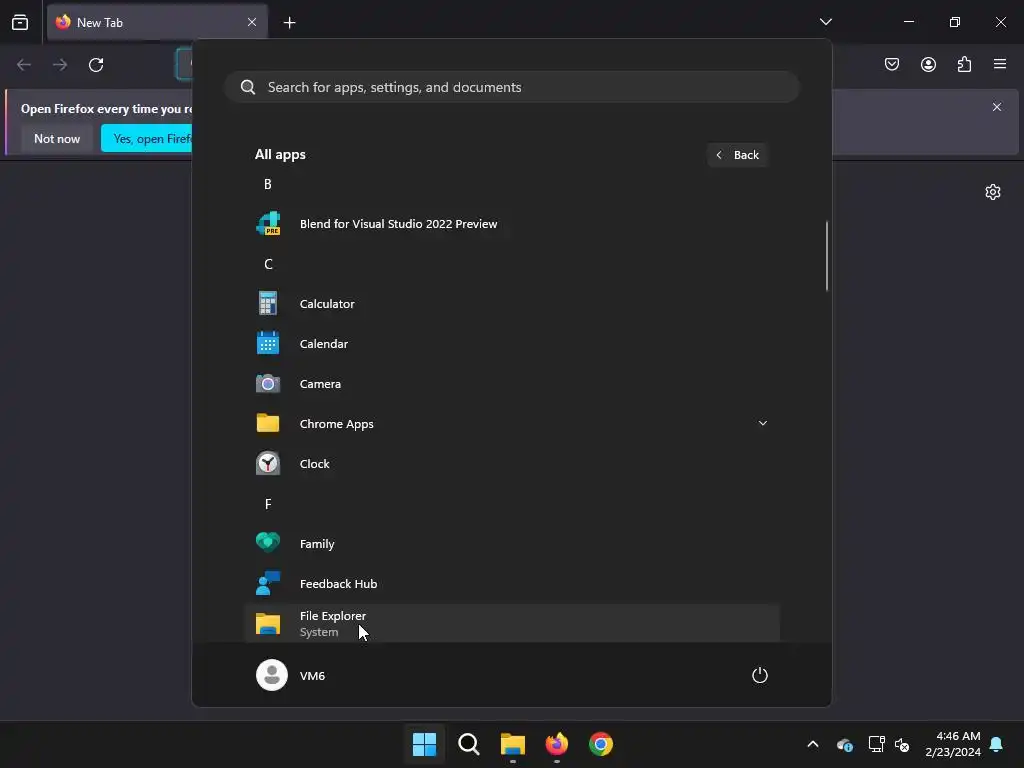This screenshot has width=1024, height=768.
Task: Jump to letter F section header
Action: point(268,504)
